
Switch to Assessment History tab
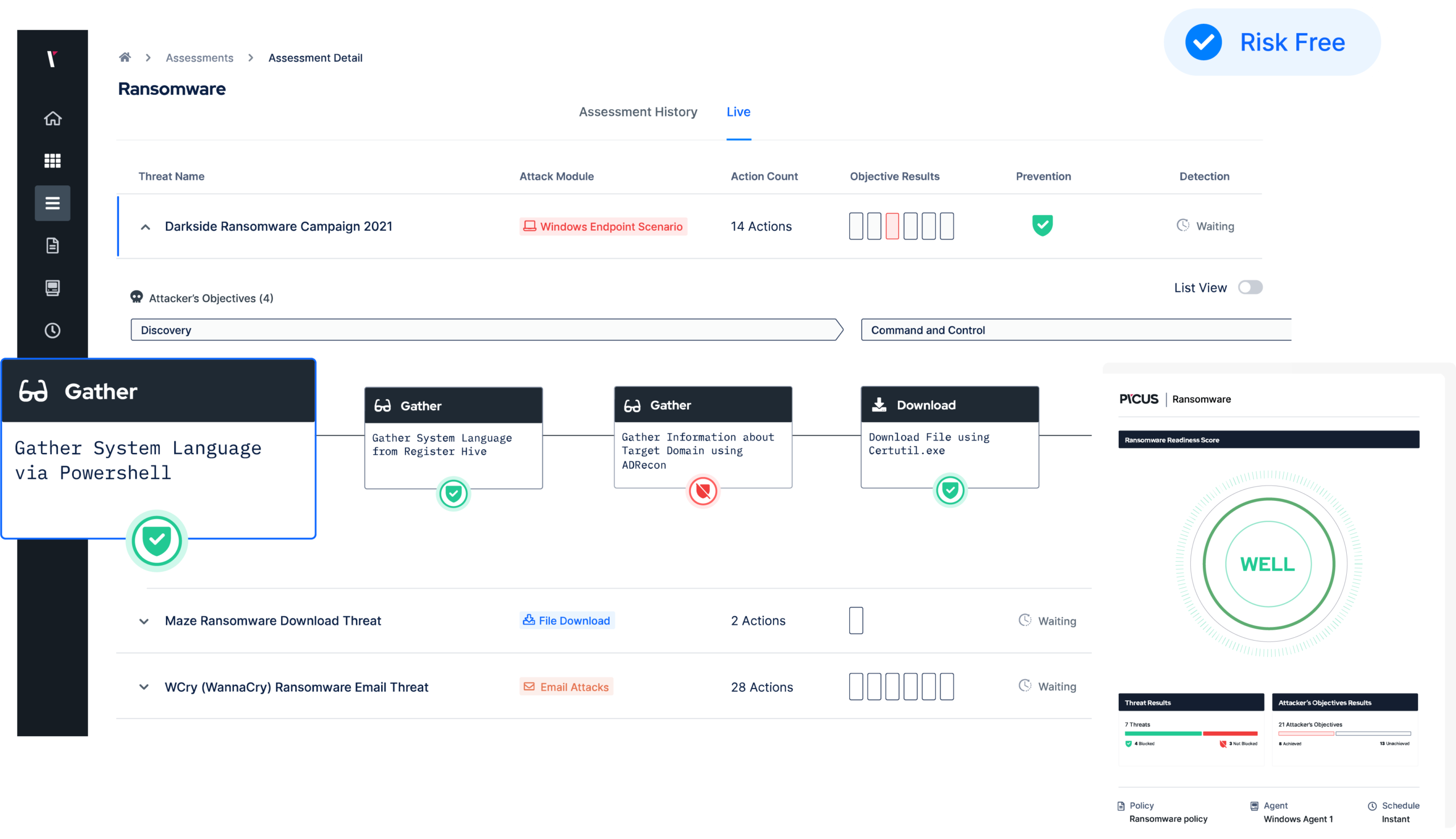coord(638,112)
